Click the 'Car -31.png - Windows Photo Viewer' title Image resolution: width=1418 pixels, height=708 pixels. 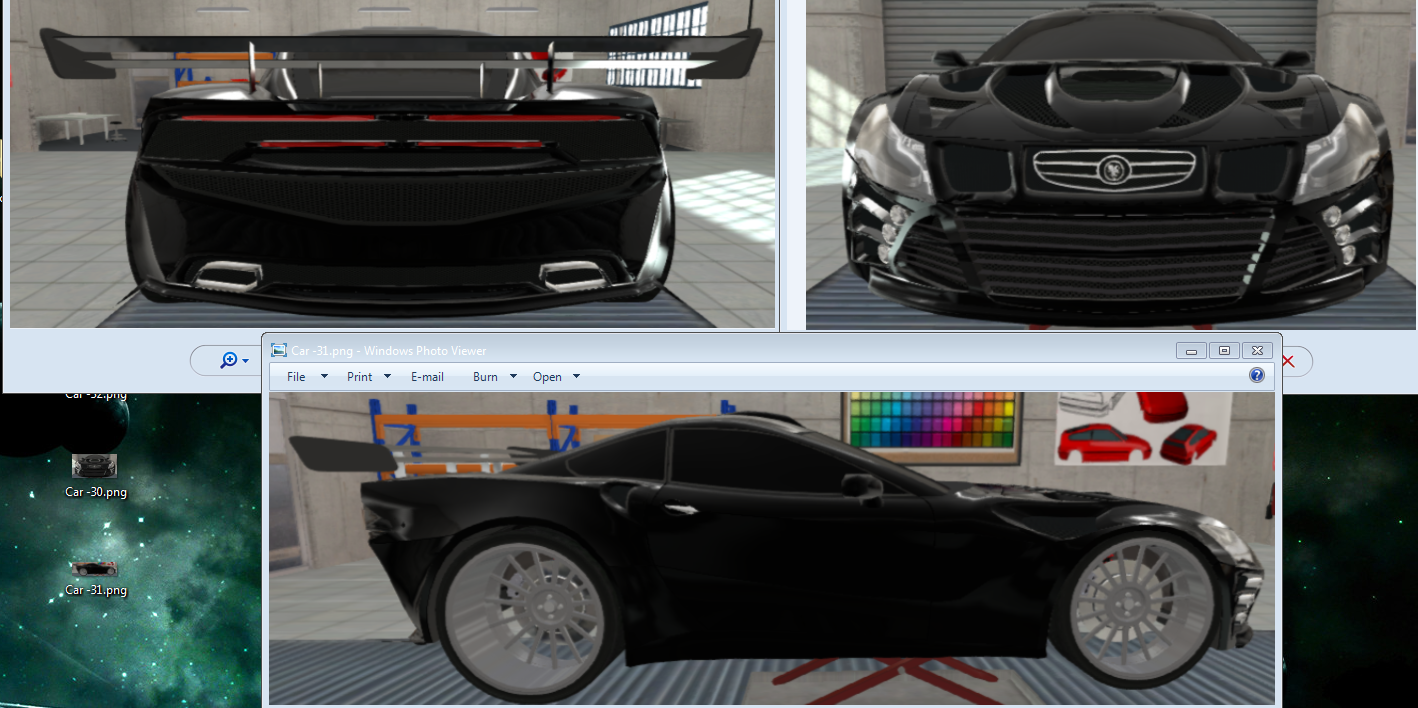pyautogui.click(x=389, y=351)
